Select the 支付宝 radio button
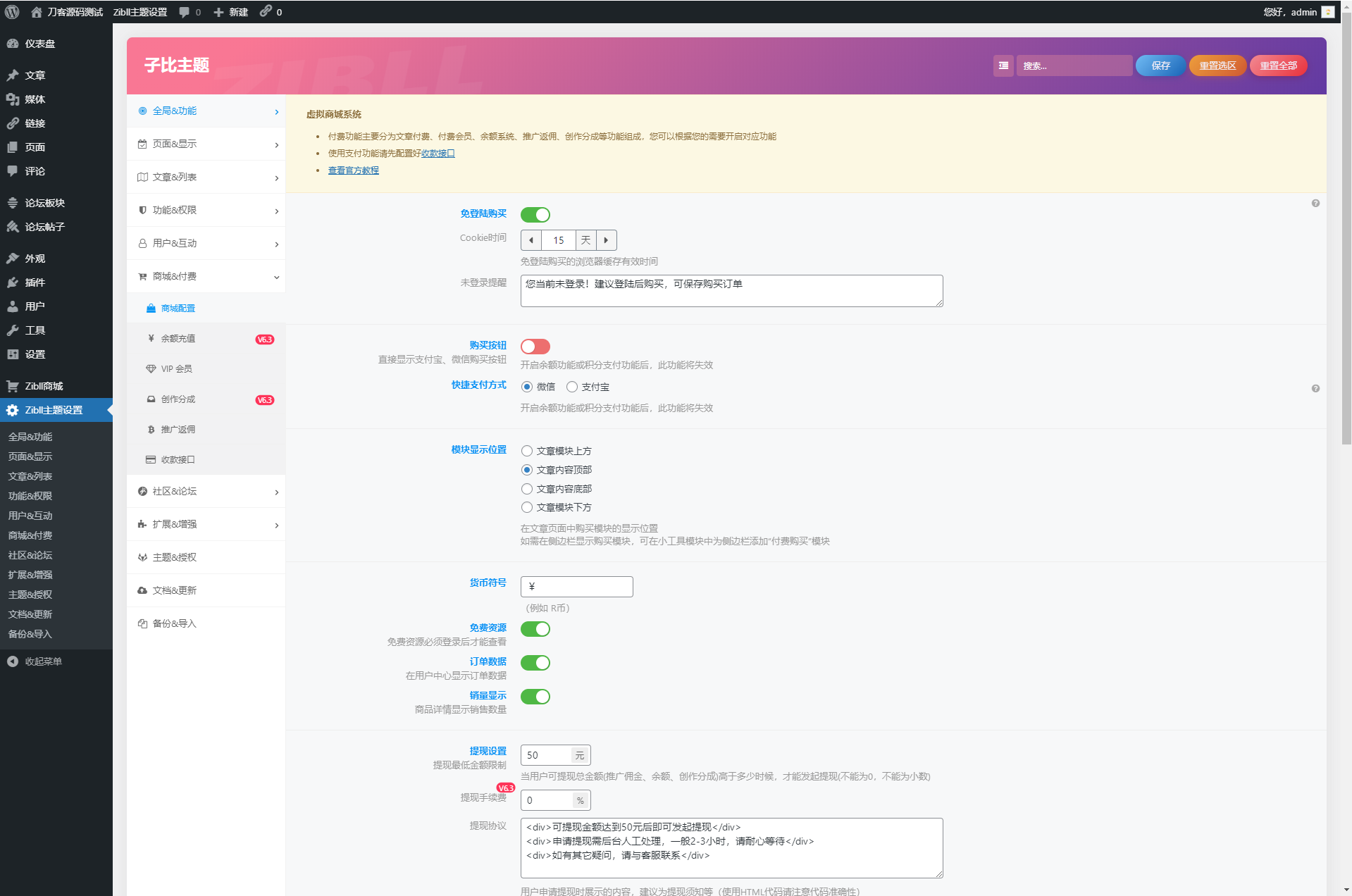 pos(572,387)
